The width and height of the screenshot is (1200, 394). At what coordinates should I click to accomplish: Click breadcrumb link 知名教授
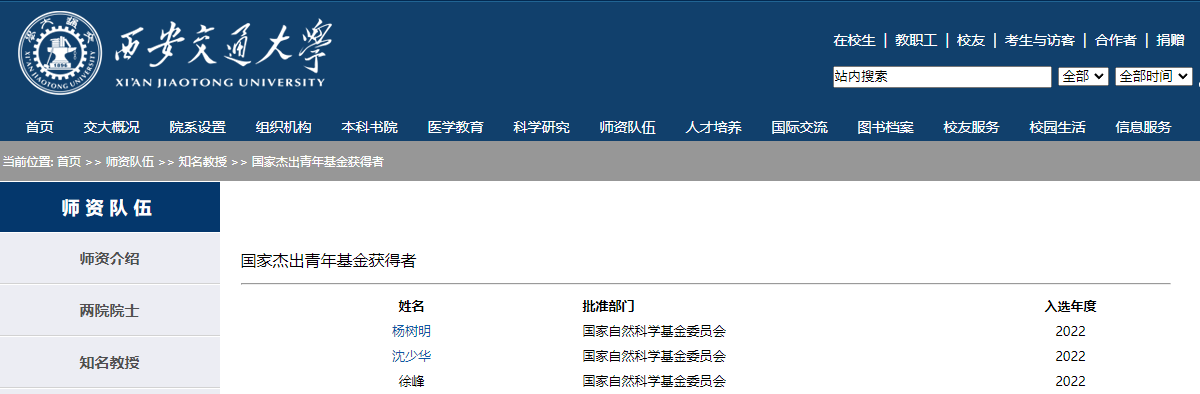203,161
